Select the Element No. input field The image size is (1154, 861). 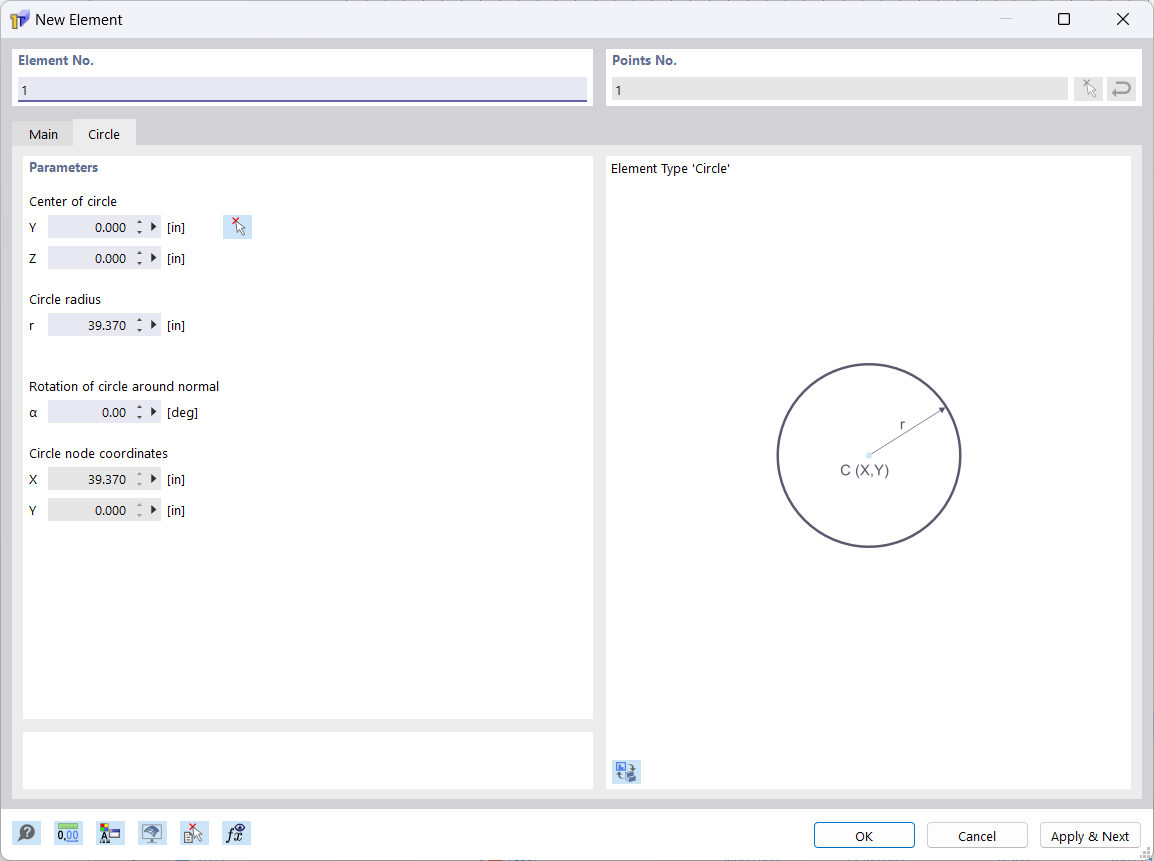tap(300, 89)
